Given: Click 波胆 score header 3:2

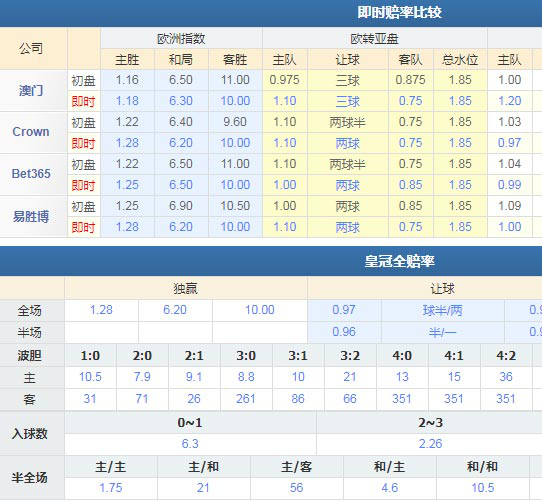Looking at the screenshot, I should 350,355.
